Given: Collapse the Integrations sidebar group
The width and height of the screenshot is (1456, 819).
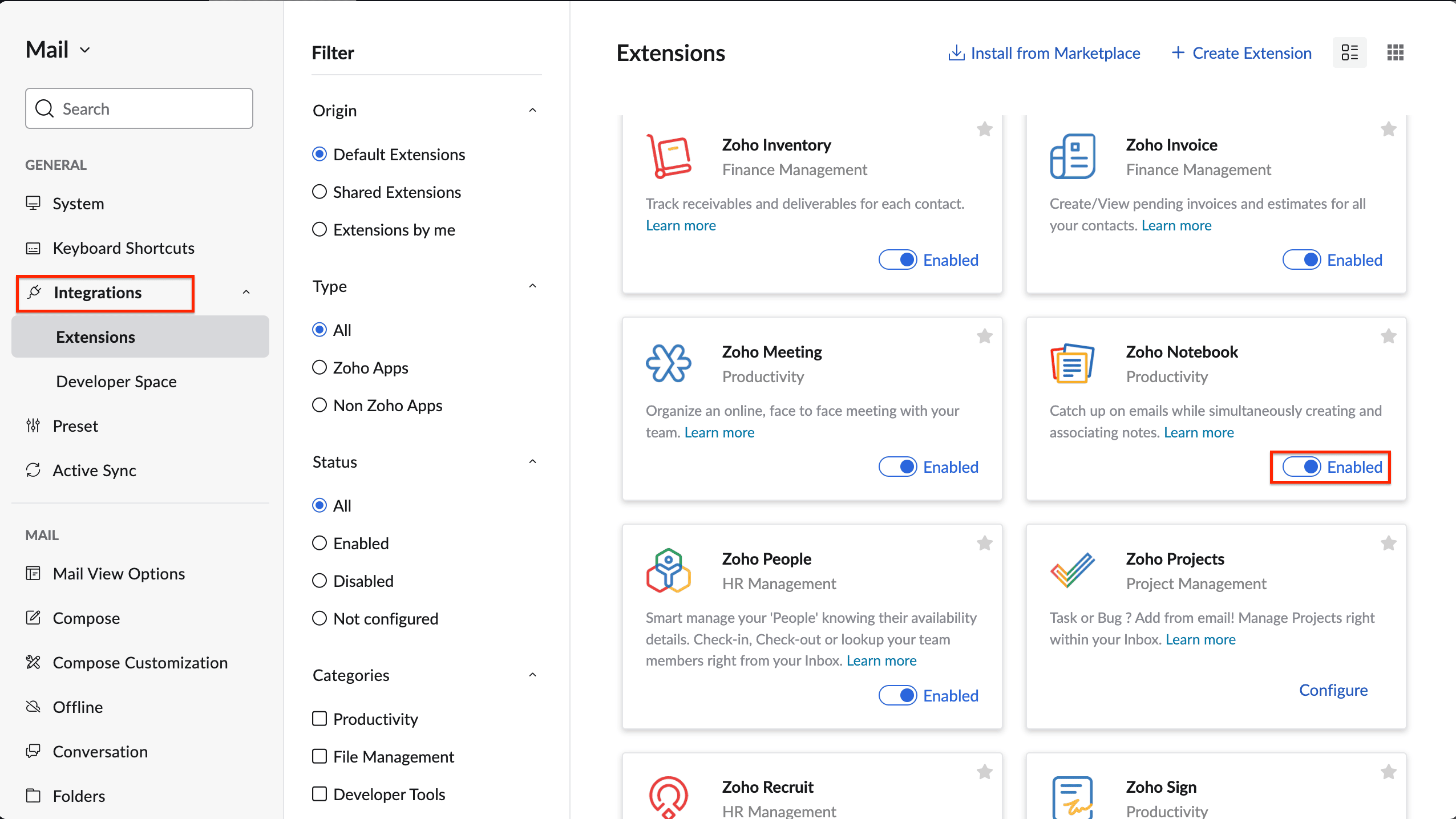Looking at the screenshot, I should pyautogui.click(x=246, y=293).
